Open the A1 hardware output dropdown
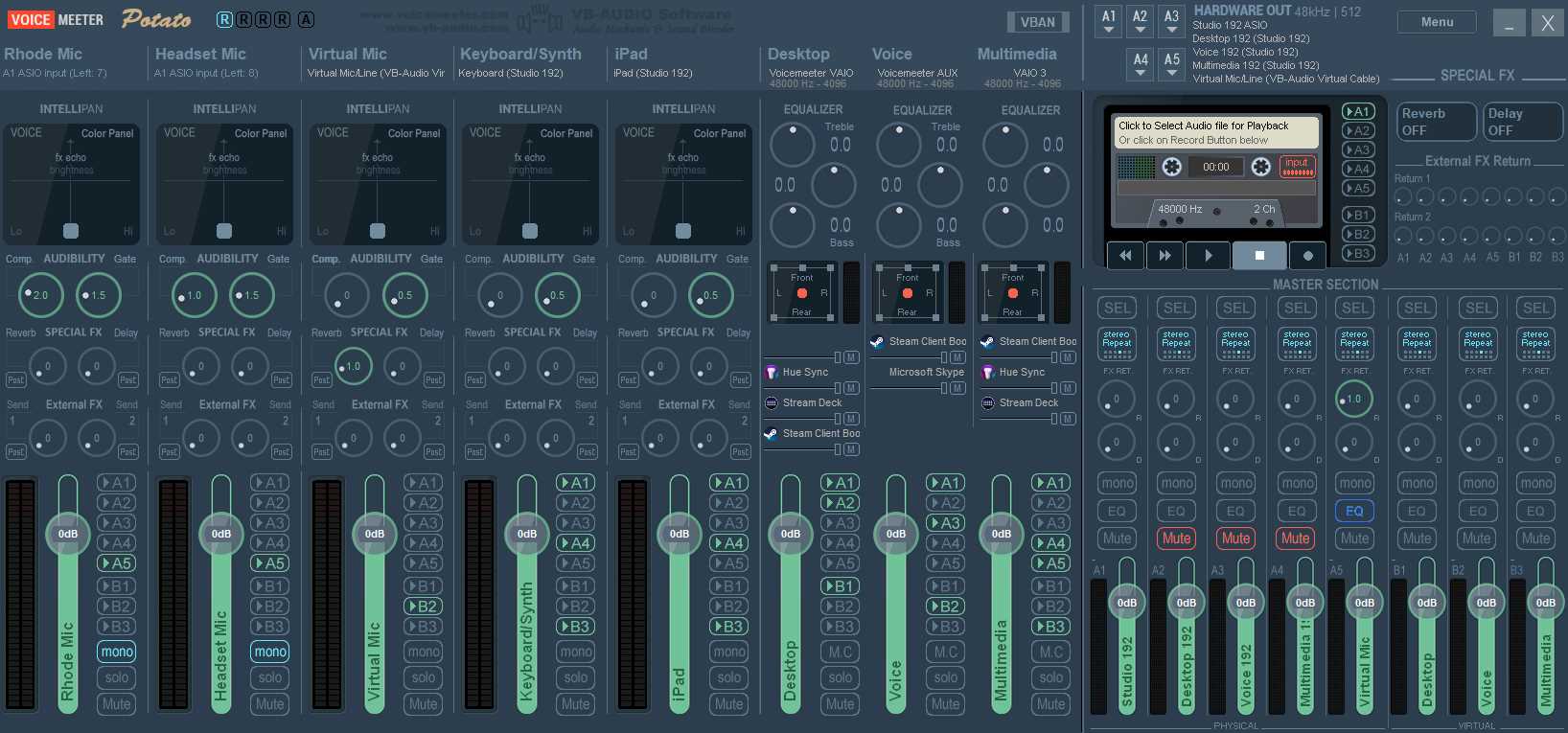 pos(1109,21)
